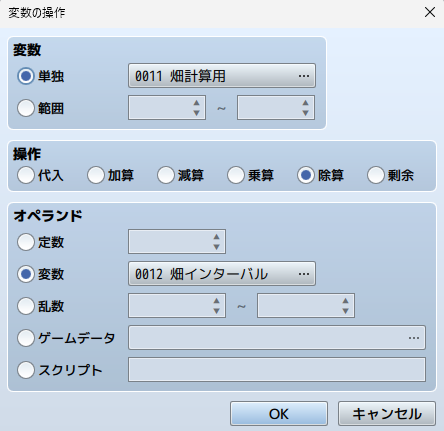Click the 乱数 minimum value field
The width and height of the screenshot is (444, 431).
pos(177,306)
